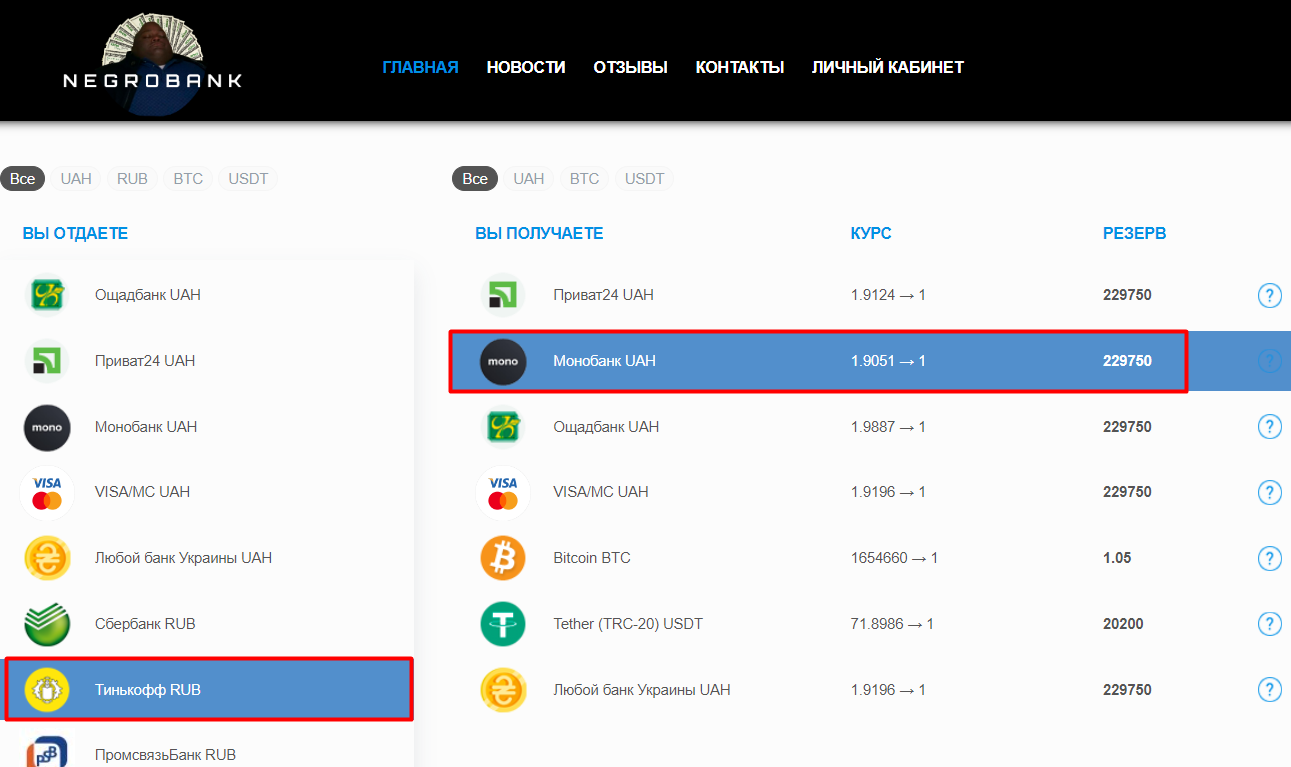The height and width of the screenshot is (767, 1291).
Task: Select the Все filter in receive section
Action: (475, 179)
